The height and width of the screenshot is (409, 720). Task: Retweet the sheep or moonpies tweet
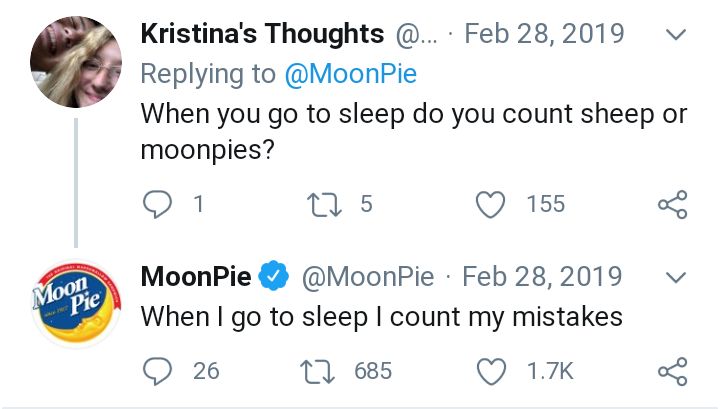(x=324, y=205)
